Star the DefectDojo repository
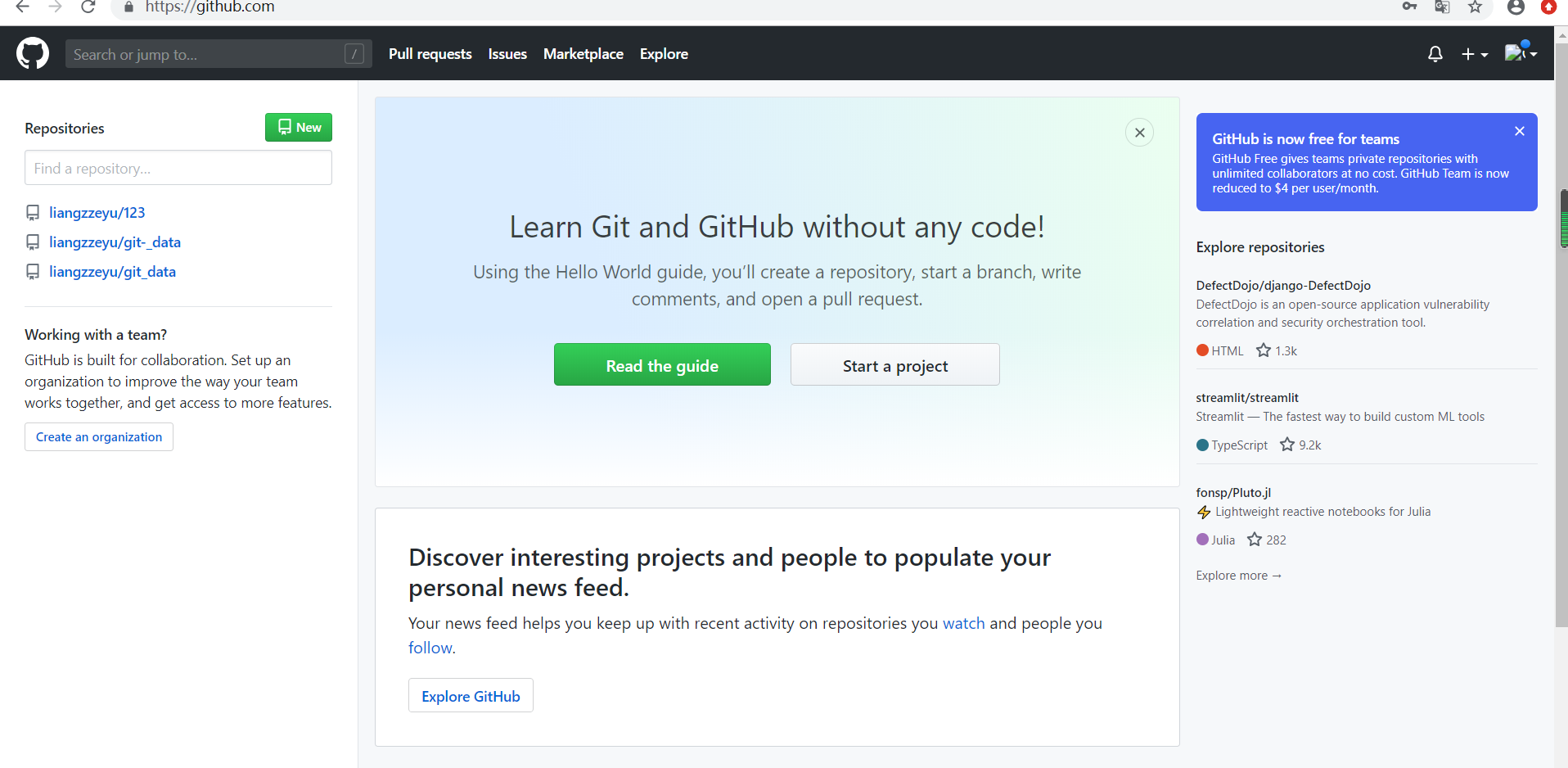1568x768 pixels. click(x=1264, y=350)
